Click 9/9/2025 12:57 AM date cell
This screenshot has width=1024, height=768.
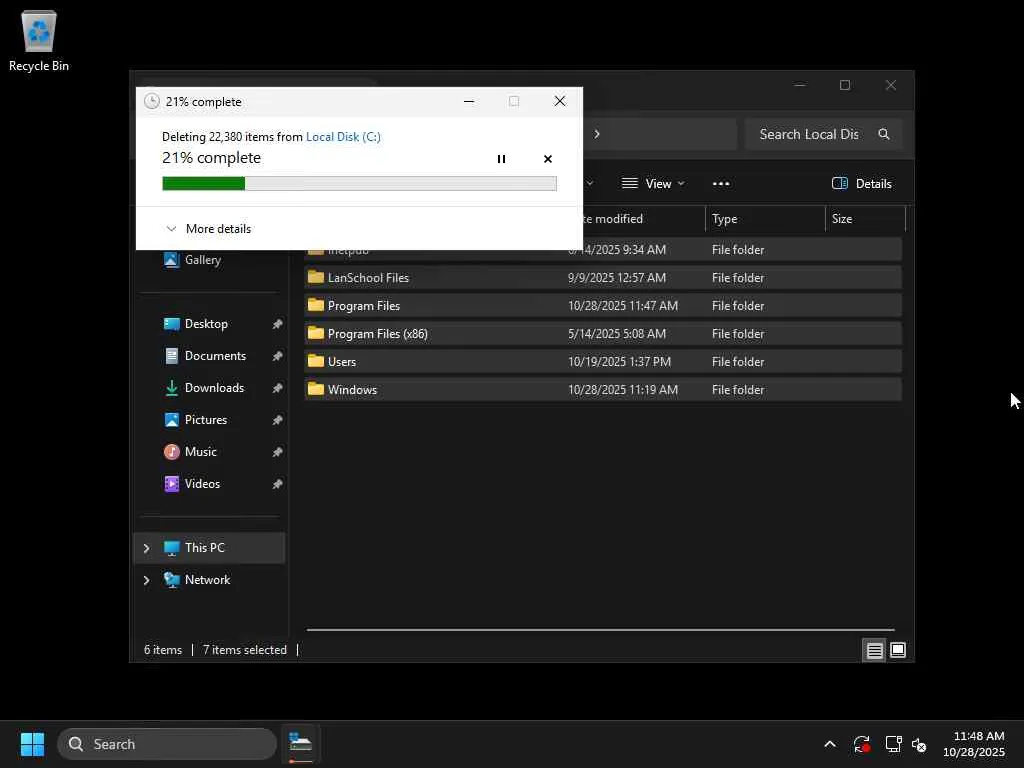616,278
